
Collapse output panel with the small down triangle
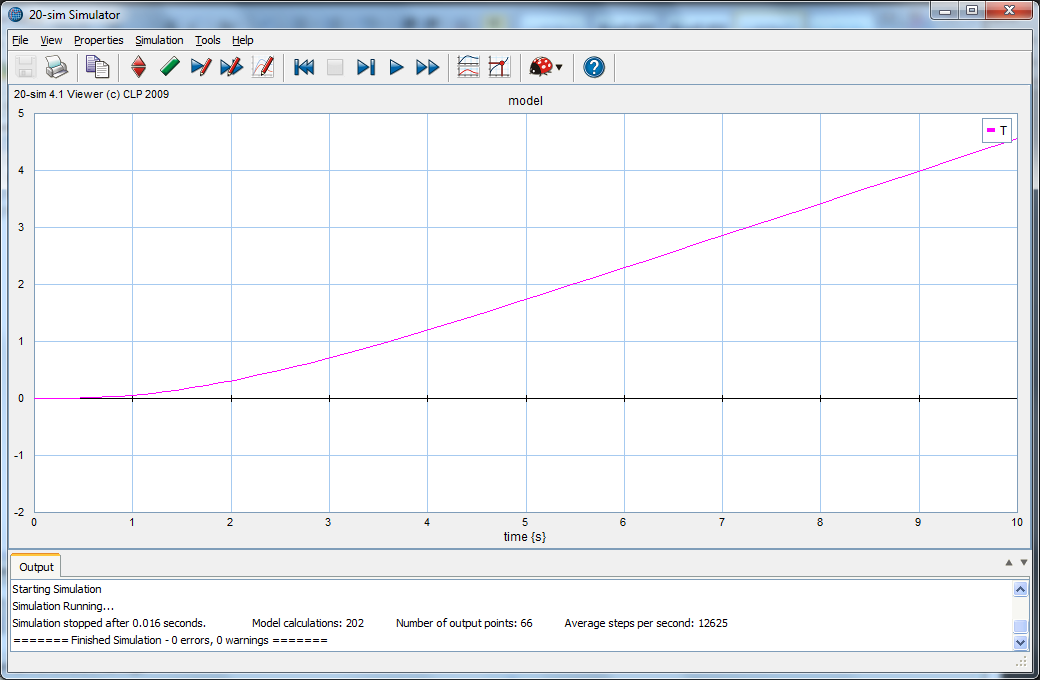point(1024,563)
